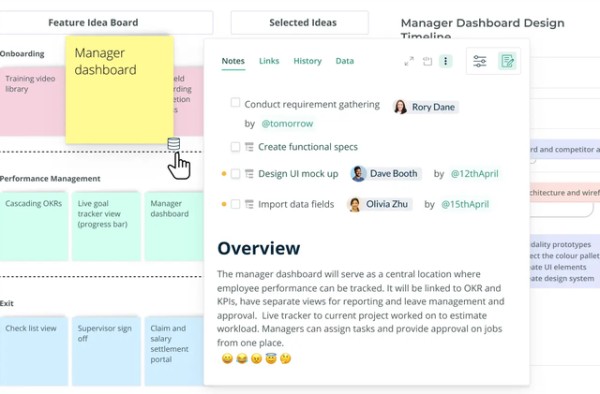
Task: Select the yellow Manager dashboard sticky note
Action: pos(120,90)
